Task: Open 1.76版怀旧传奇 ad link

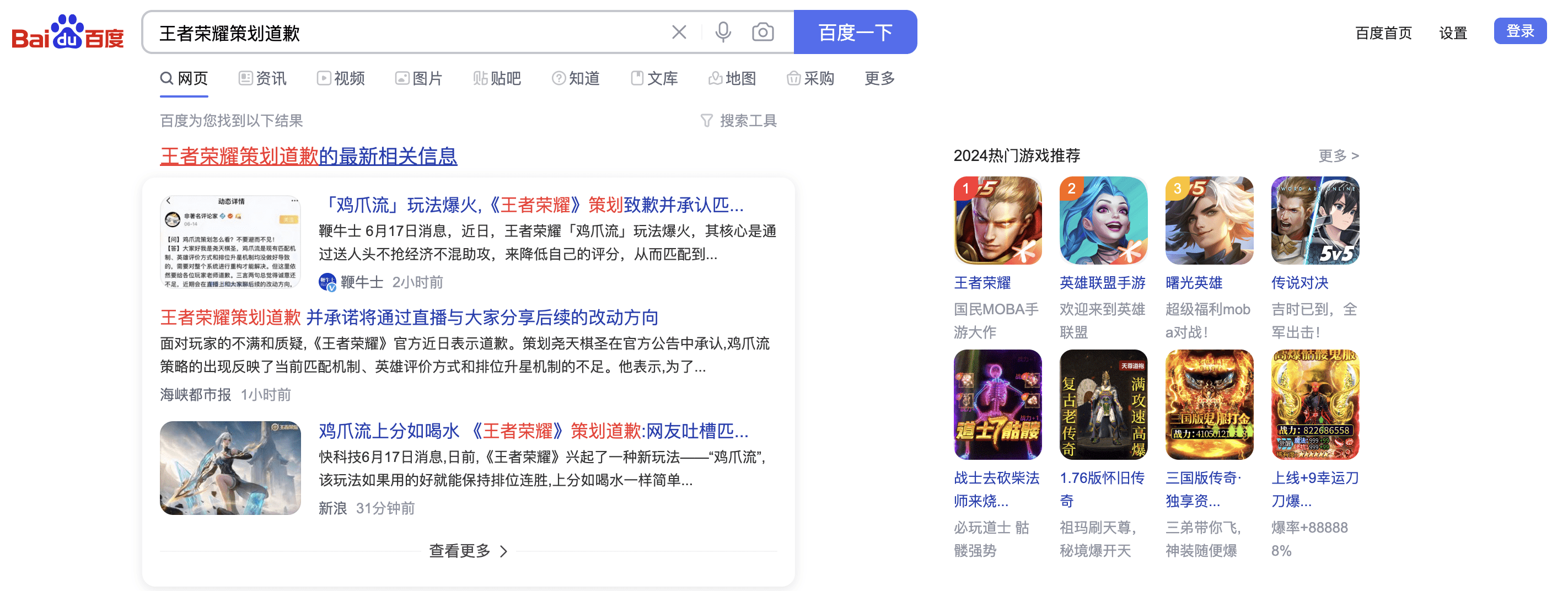Action: pyautogui.click(x=1102, y=490)
